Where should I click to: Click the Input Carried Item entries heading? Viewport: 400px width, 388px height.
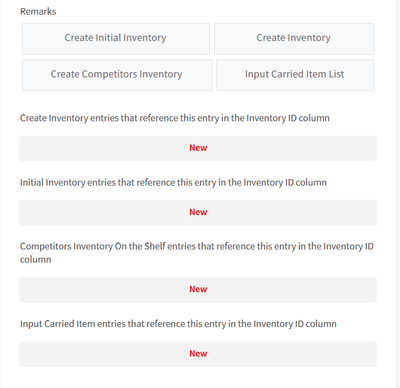[x=178, y=324]
